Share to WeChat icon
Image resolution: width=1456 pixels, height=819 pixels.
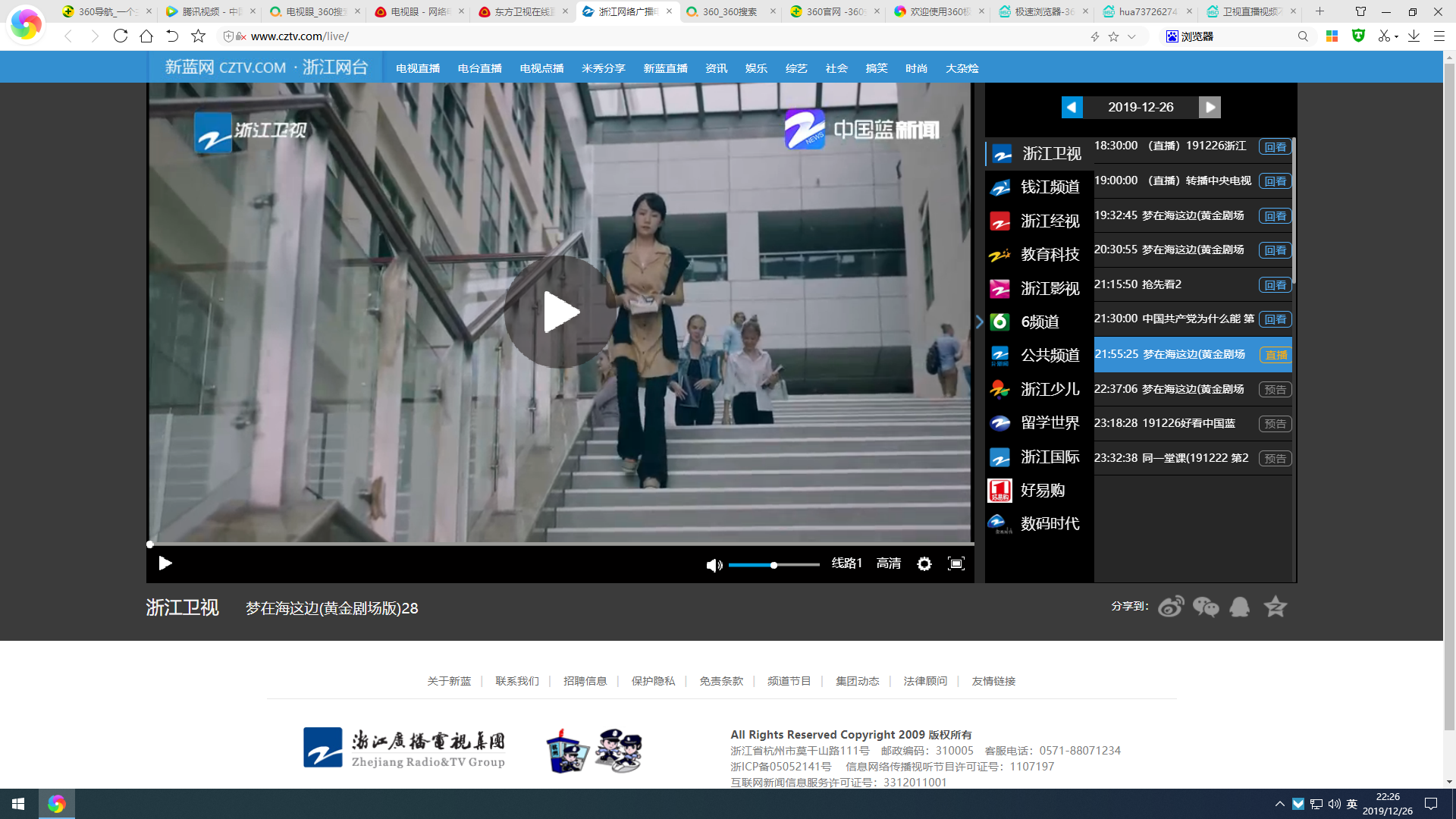click(1205, 607)
